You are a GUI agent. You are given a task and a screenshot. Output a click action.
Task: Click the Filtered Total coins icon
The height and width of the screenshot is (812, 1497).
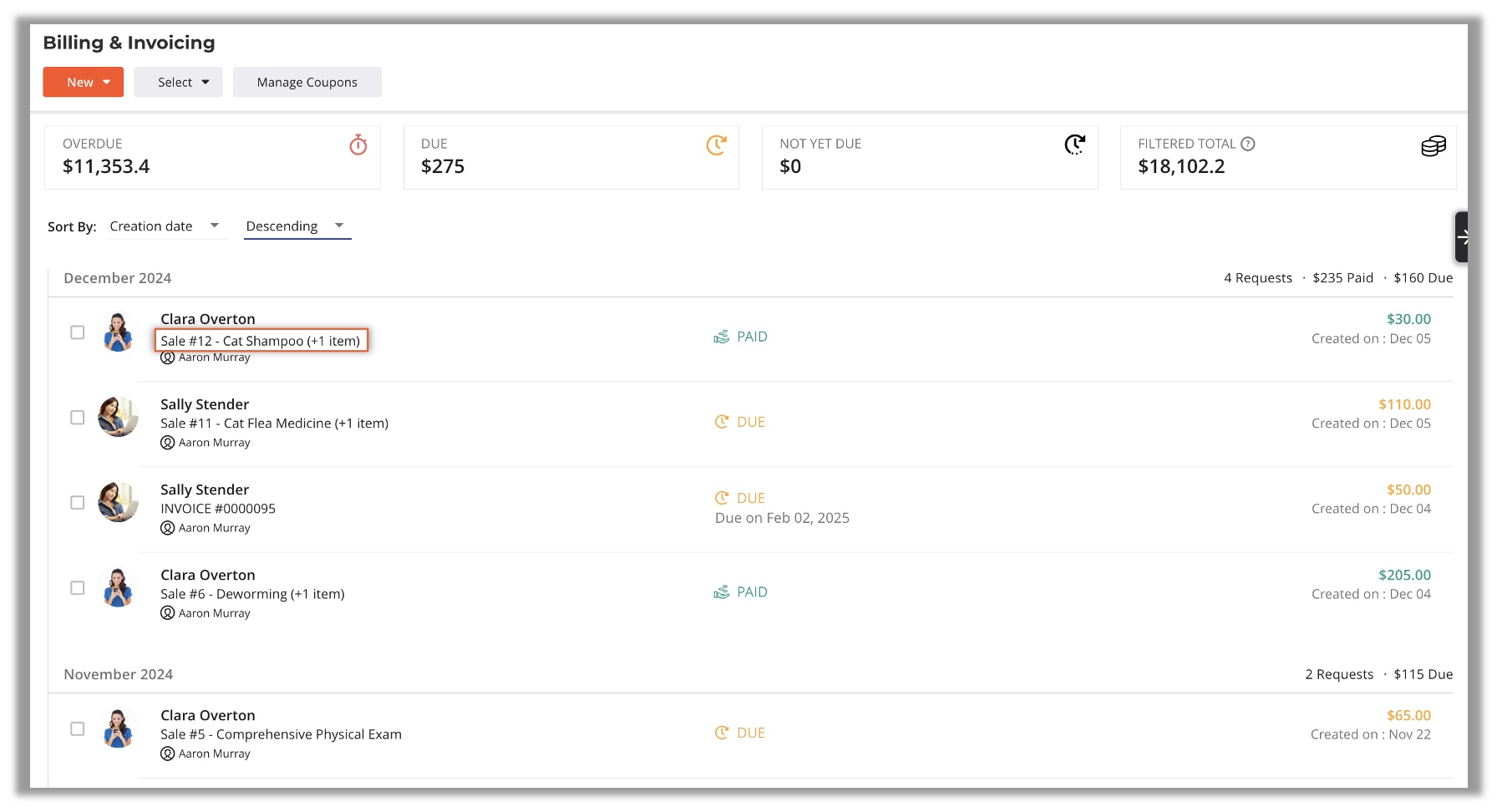click(x=1433, y=147)
